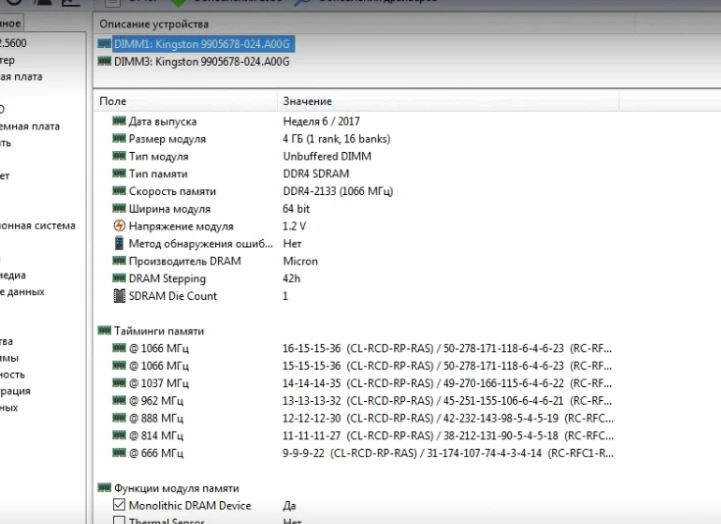
Task: Select timing value starting '11-11-11-27'
Action: click(x=448, y=436)
